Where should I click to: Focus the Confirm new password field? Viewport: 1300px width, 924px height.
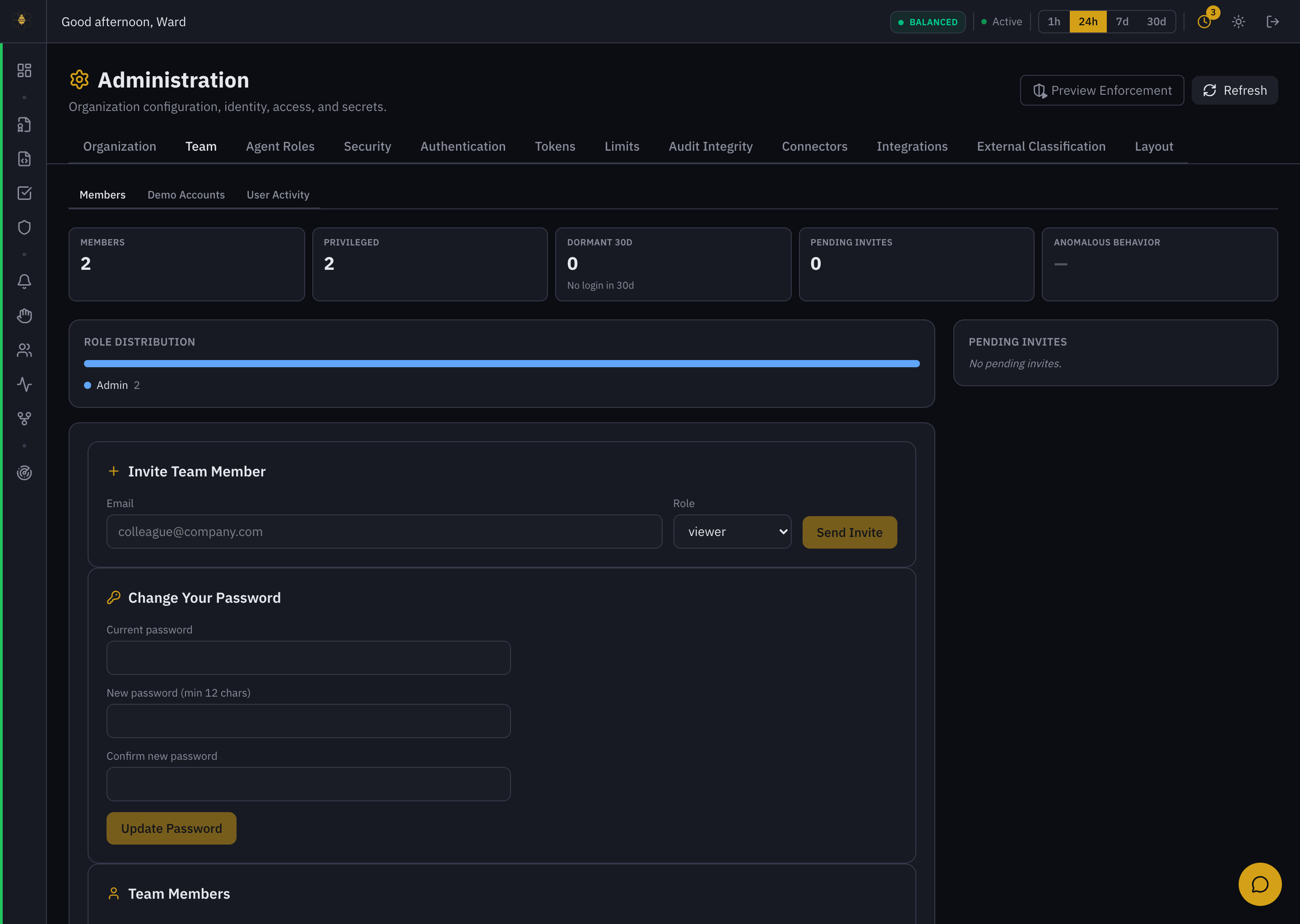[x=308, y=784]
